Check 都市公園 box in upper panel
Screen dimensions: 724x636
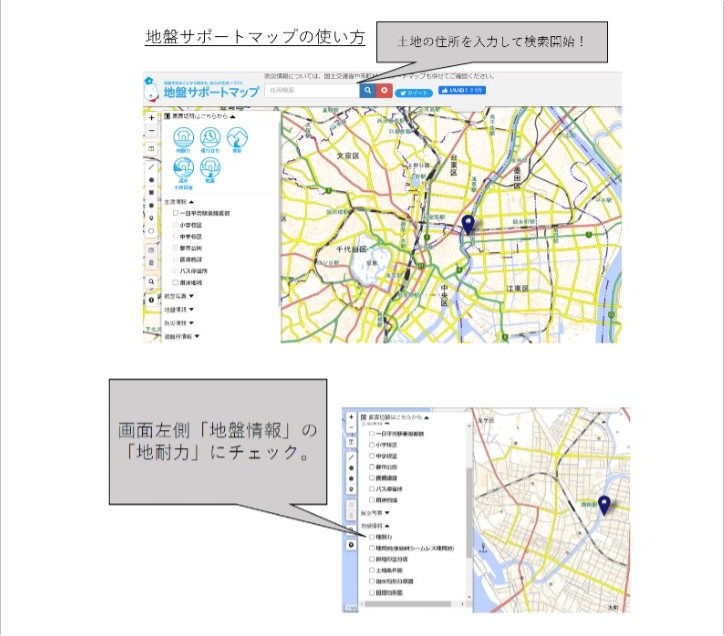(x=175, y=248)
